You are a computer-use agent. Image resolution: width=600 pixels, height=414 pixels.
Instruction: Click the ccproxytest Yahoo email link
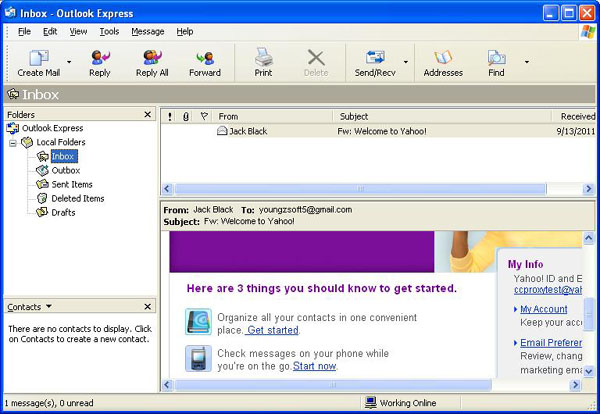pos(548,290)
